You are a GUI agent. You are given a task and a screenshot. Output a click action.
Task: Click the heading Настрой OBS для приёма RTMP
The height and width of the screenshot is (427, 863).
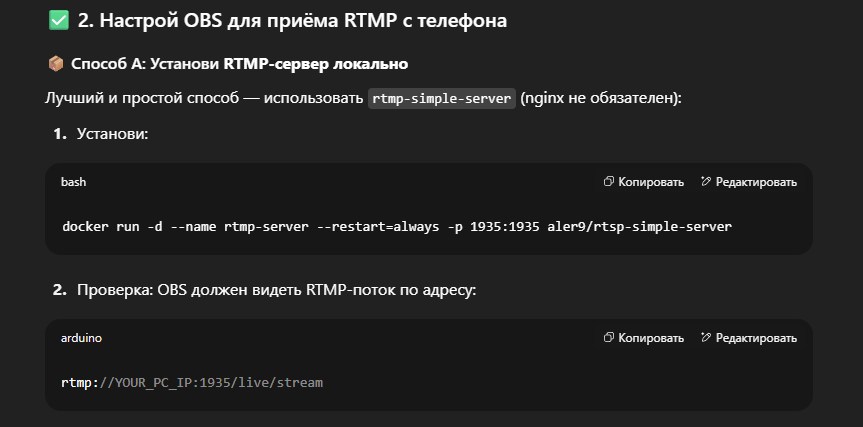pyautogui.click(x=292, y=20)
